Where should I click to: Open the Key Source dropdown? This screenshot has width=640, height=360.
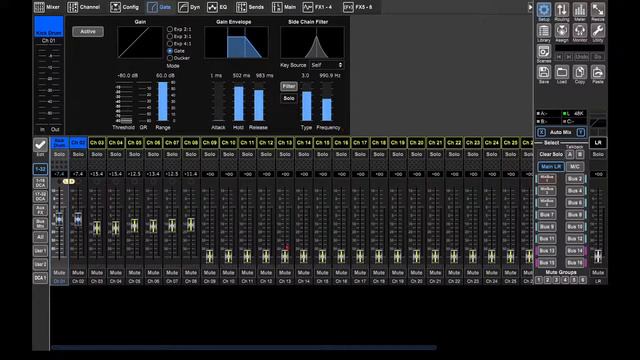click(x=327, y=65)
